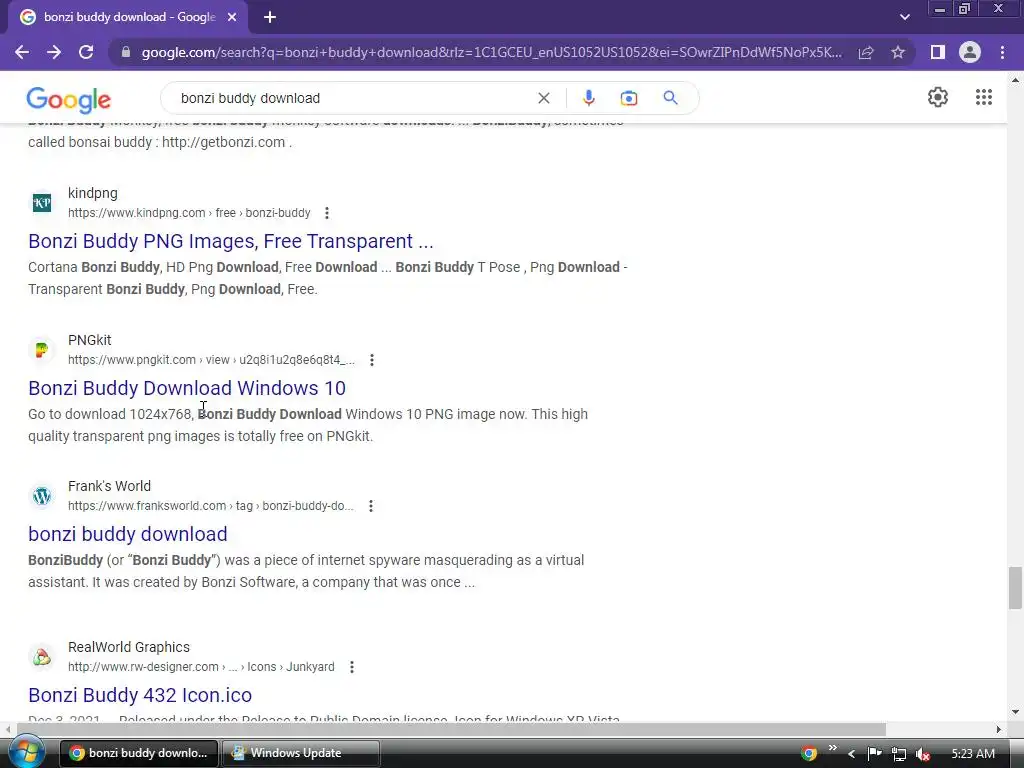View site info via the lock icon

126,52
